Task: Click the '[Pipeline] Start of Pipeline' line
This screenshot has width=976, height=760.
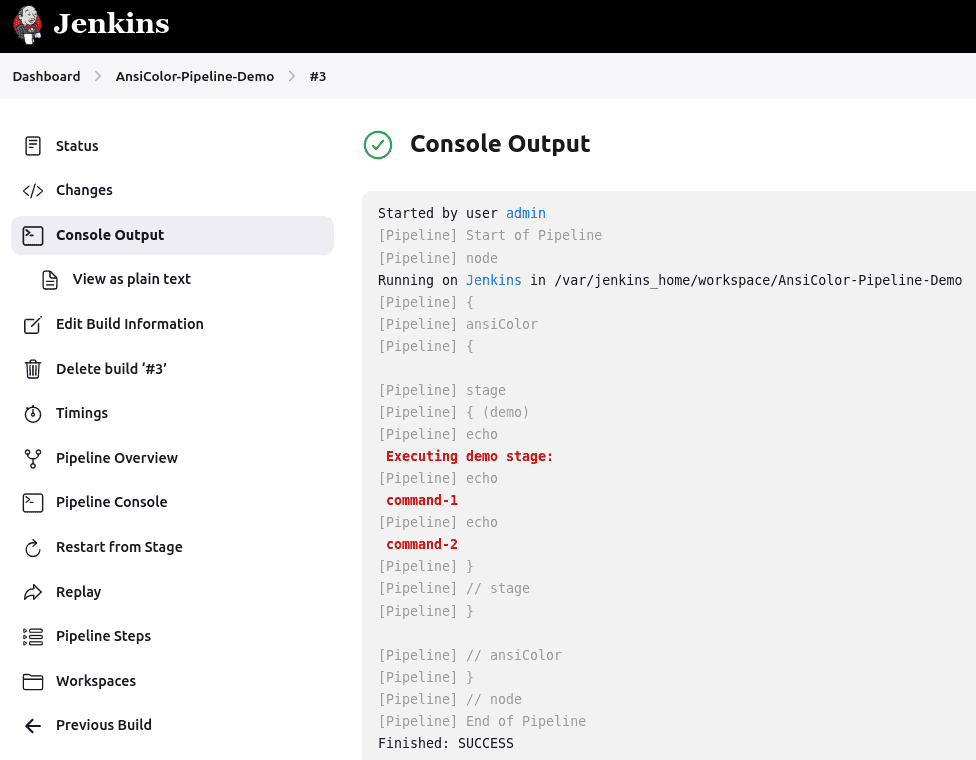Action: [490, 235]
